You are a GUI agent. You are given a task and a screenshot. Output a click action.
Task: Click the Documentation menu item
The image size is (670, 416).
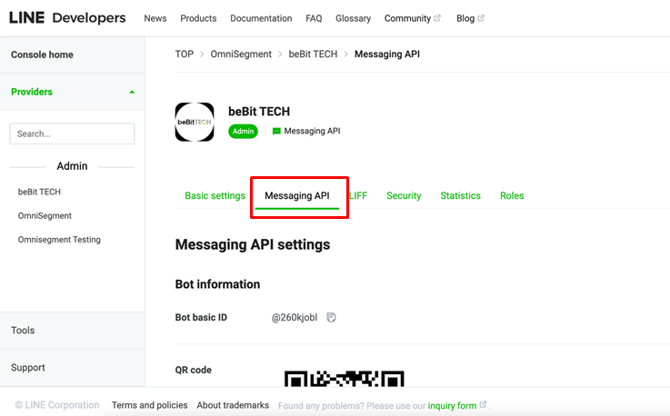(x=261, y=18)
